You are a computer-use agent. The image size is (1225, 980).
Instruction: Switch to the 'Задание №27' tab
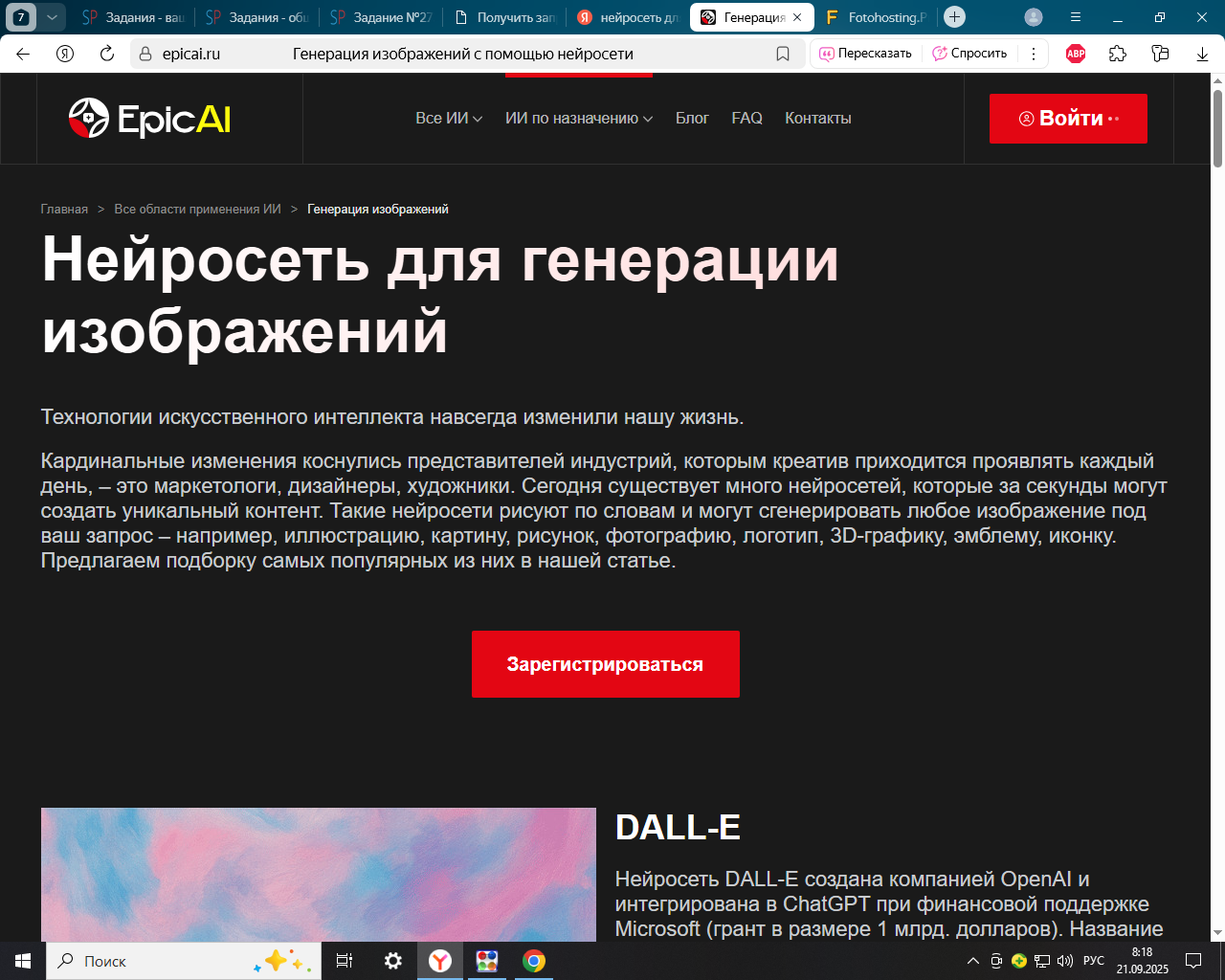click(381, 17)
